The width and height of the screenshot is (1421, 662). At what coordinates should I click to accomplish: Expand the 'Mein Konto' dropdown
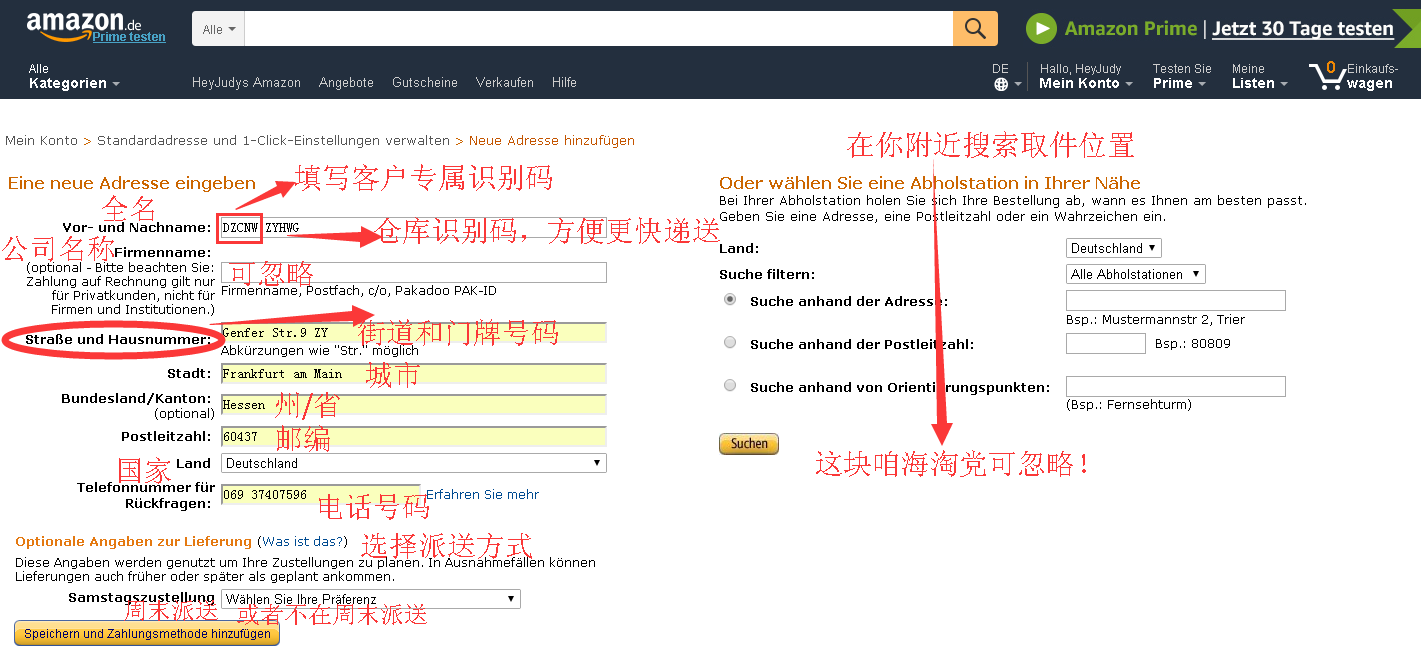pos(1086,77)
